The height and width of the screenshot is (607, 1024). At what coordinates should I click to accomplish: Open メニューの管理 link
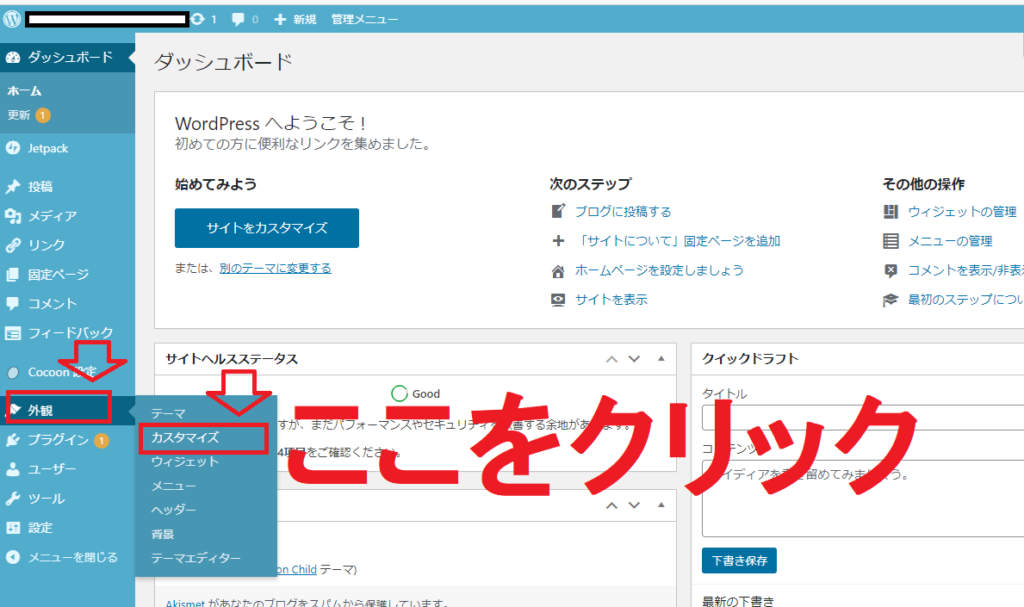click(x=950, y=241)
